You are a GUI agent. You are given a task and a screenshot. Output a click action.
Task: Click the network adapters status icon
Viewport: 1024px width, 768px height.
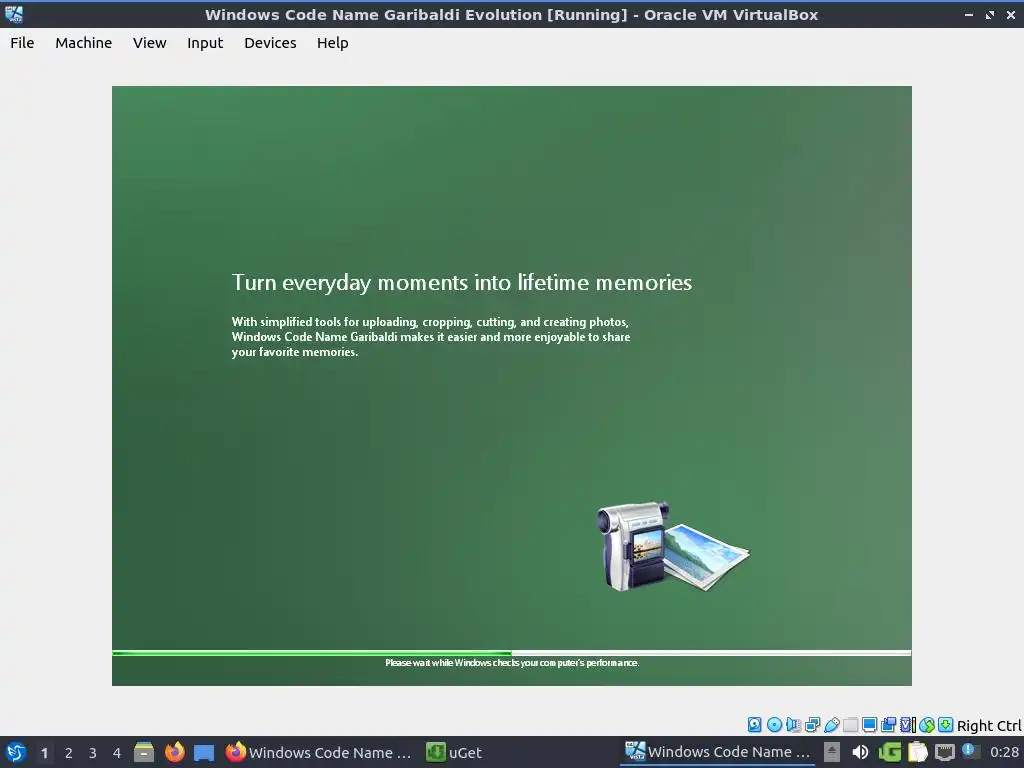(x=812, y=724)
